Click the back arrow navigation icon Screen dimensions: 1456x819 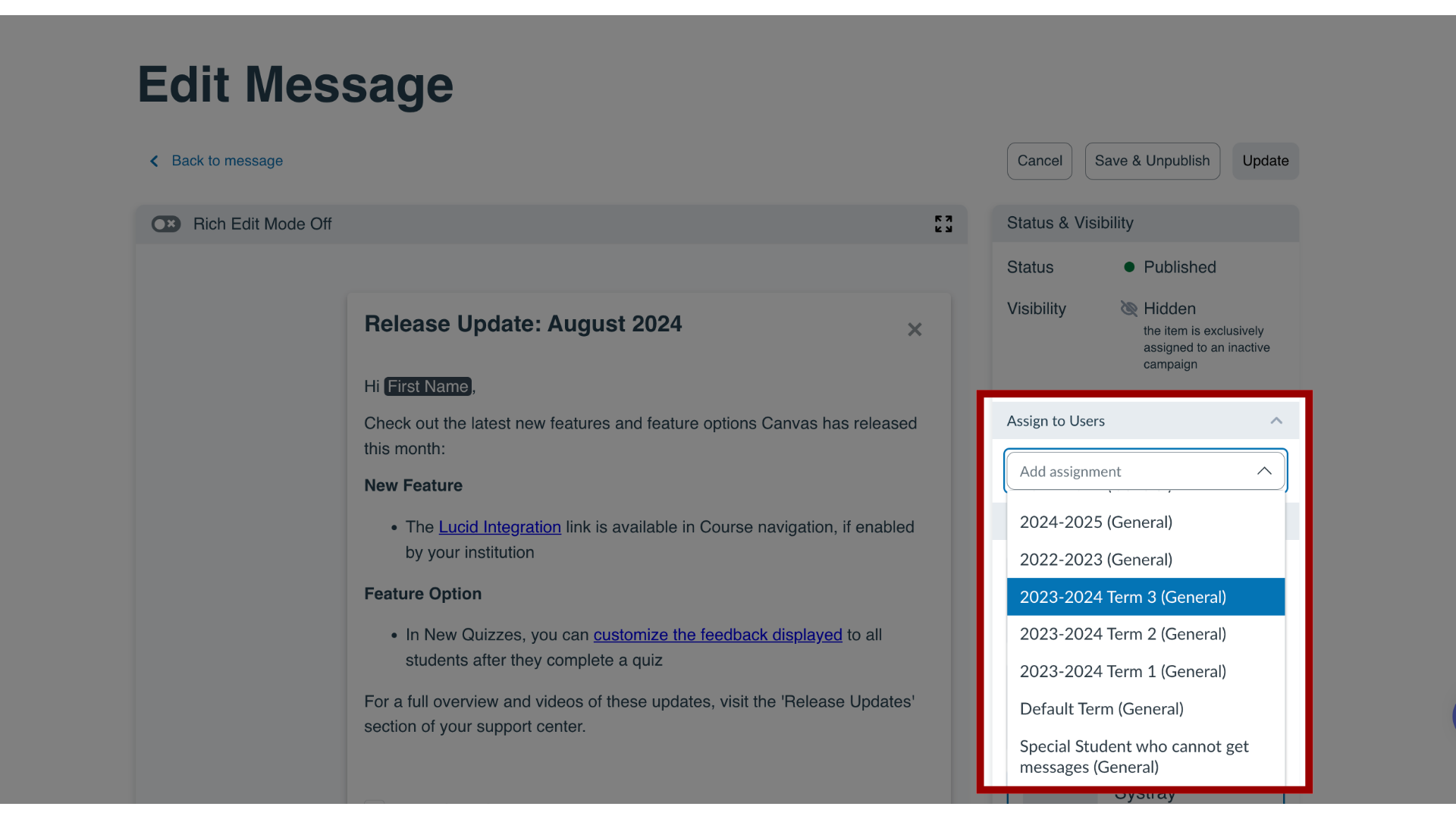(x=154, y=160)
